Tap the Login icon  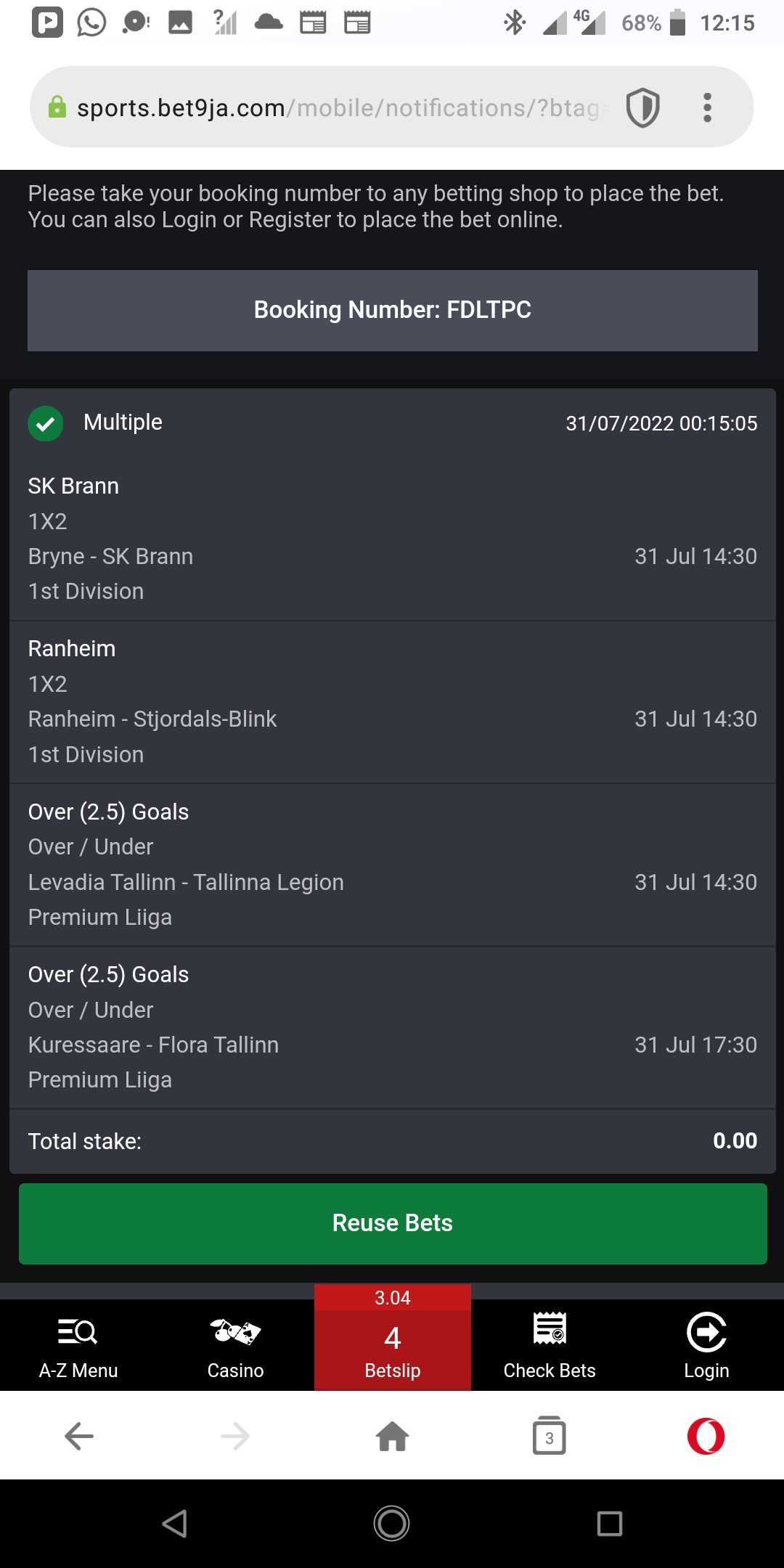tap(706, 1333)
